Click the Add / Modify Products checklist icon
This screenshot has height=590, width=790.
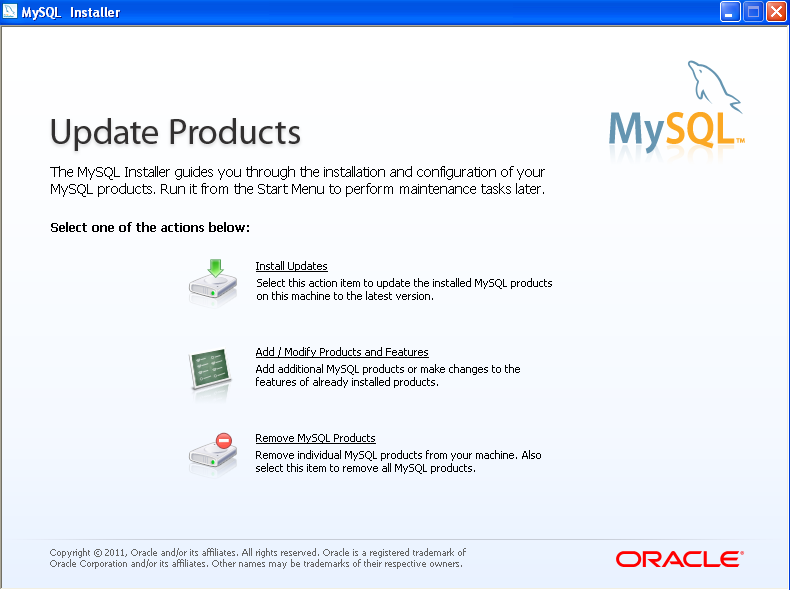[x=211, y=371]
